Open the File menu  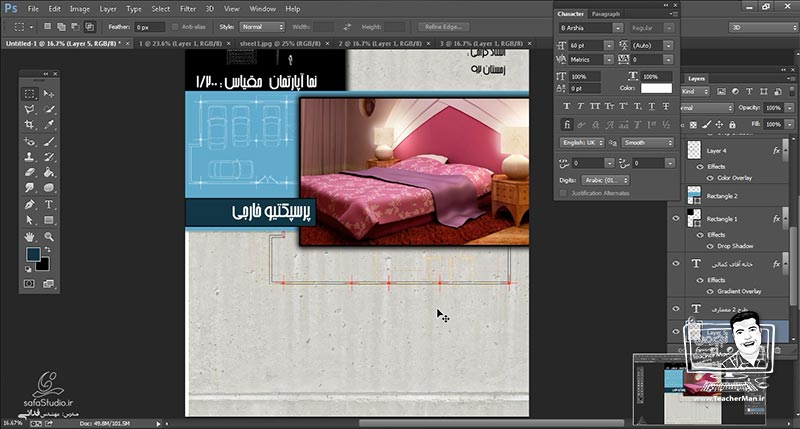tap(33, 9)
